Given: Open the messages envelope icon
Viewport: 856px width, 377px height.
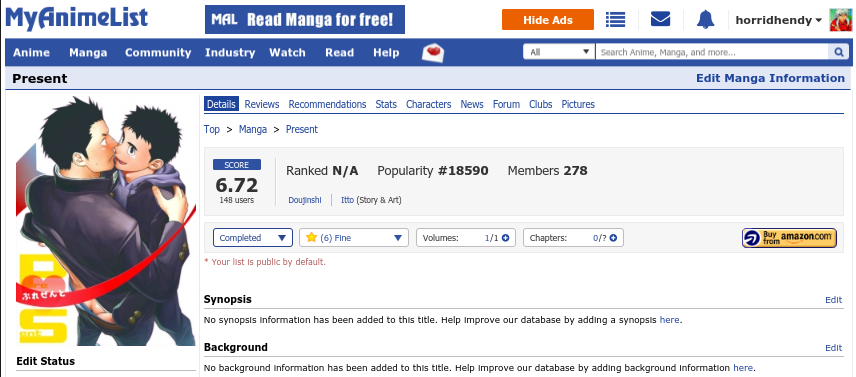Looking at the screenshot, I should [660, 20].
